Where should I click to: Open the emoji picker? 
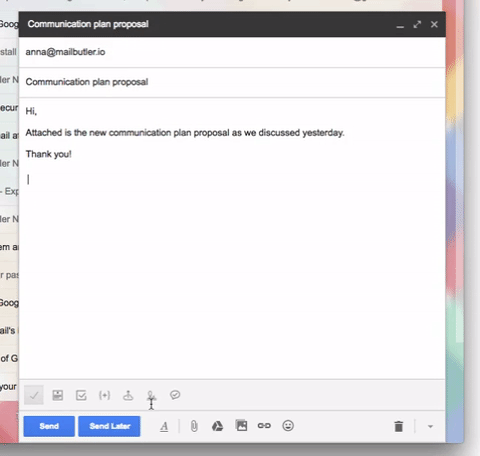click(x=288, y=426)
